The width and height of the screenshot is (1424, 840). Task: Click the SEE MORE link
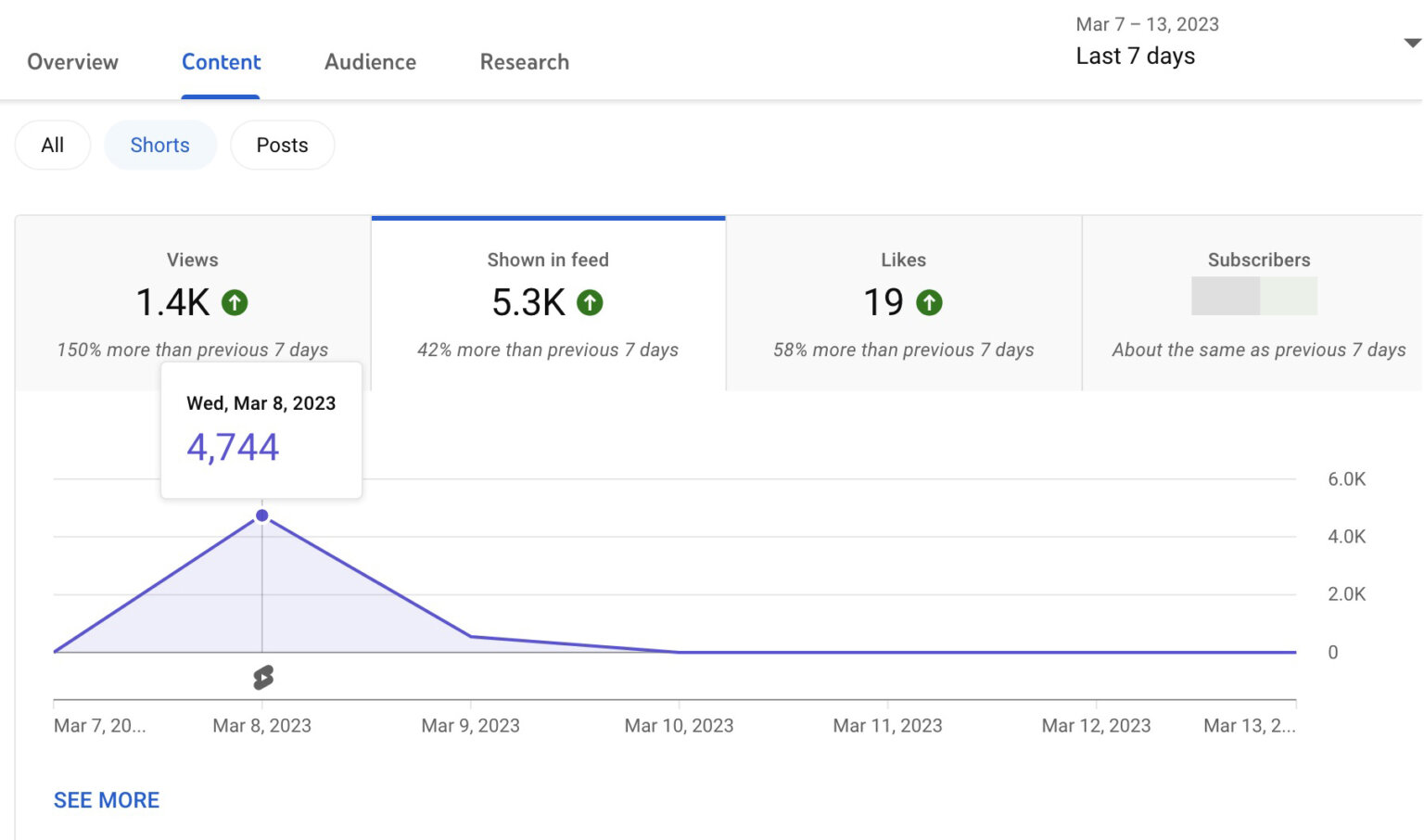[x=106, y=799]
